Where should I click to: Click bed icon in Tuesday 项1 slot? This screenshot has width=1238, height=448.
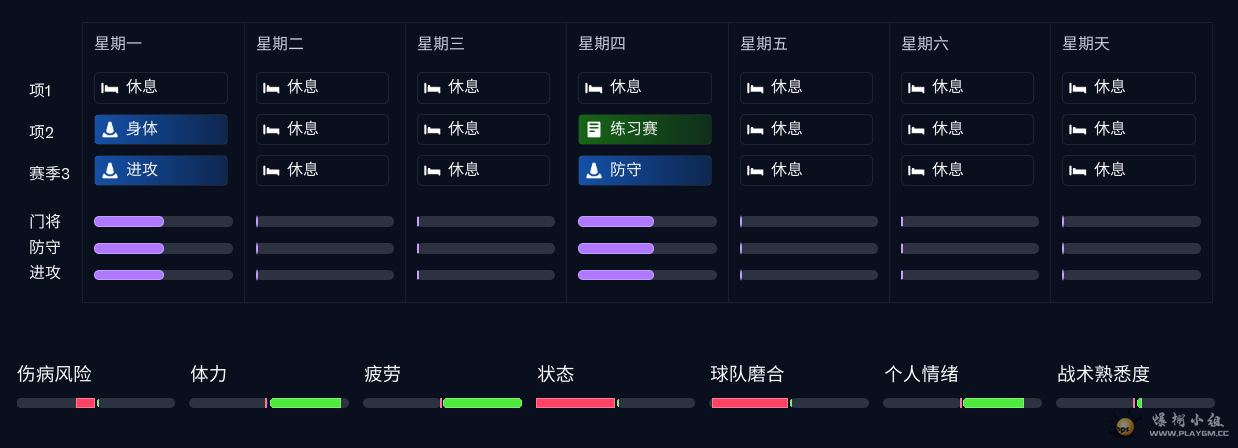[271, 88]
